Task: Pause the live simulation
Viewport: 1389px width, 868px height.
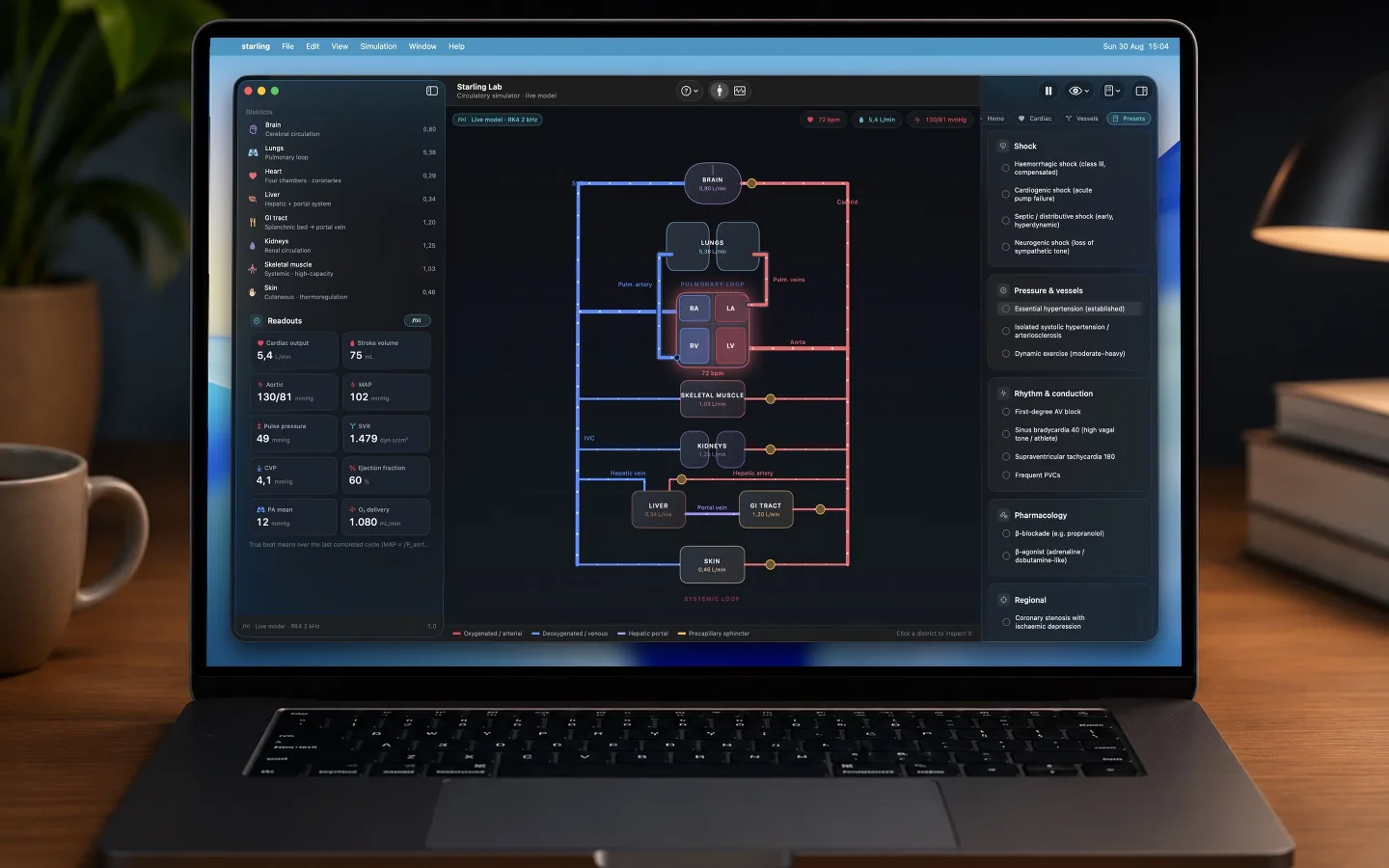Action: (x=1049, y=91)
